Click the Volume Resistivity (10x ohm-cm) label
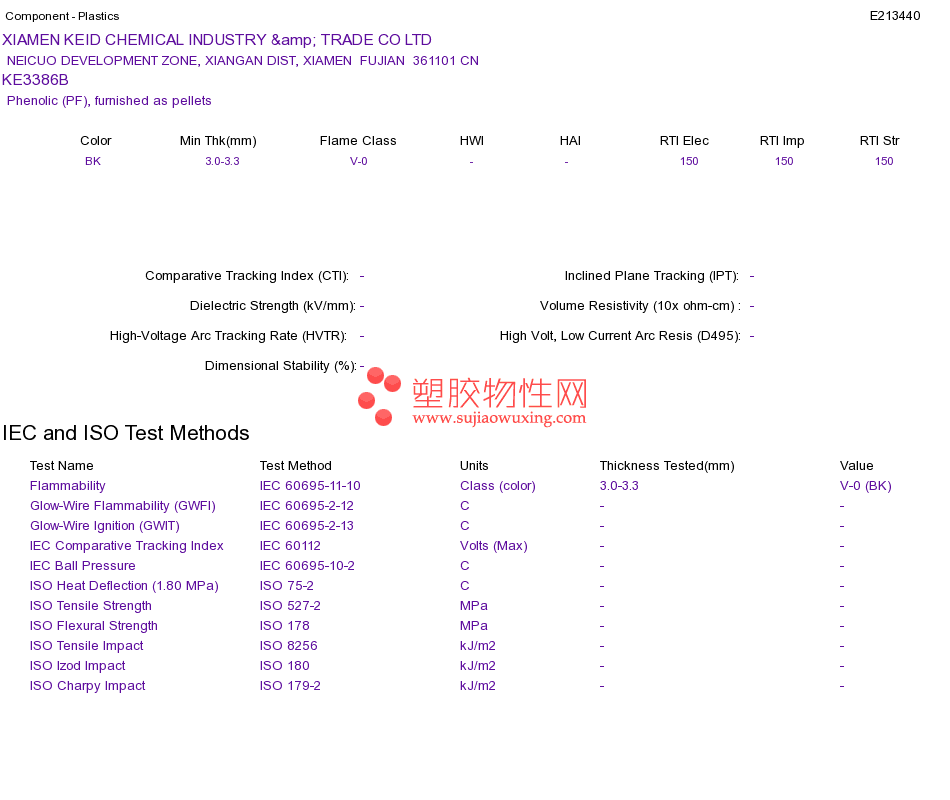Image resolution: width=950 pixels, height=800 pixels. click(640, 305)
